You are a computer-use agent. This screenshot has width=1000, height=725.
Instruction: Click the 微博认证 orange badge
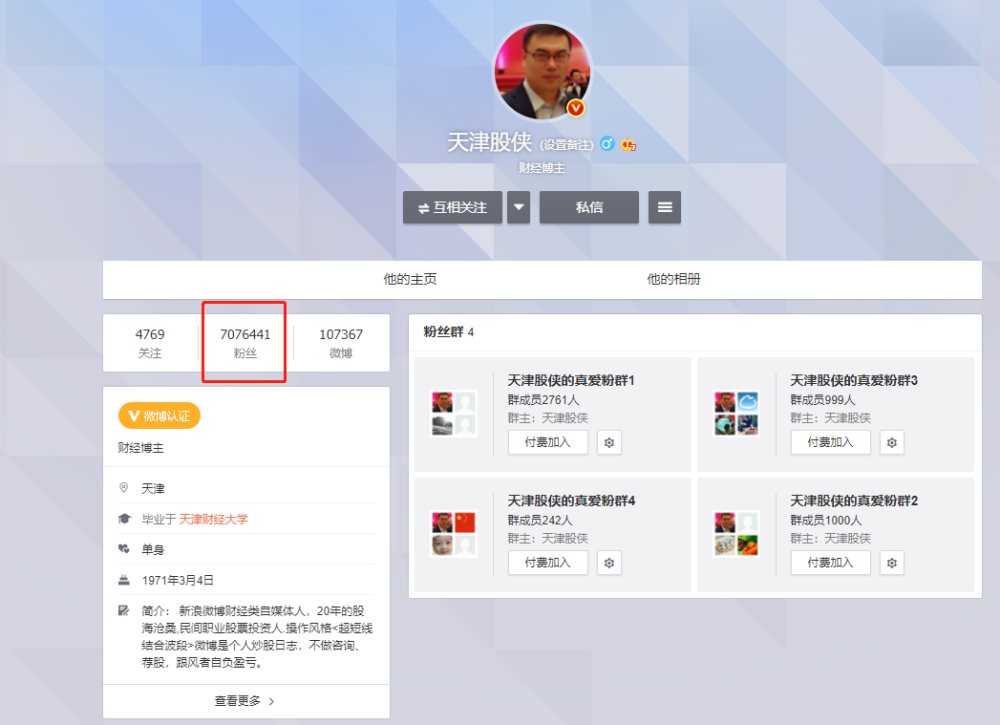point(159,416)
